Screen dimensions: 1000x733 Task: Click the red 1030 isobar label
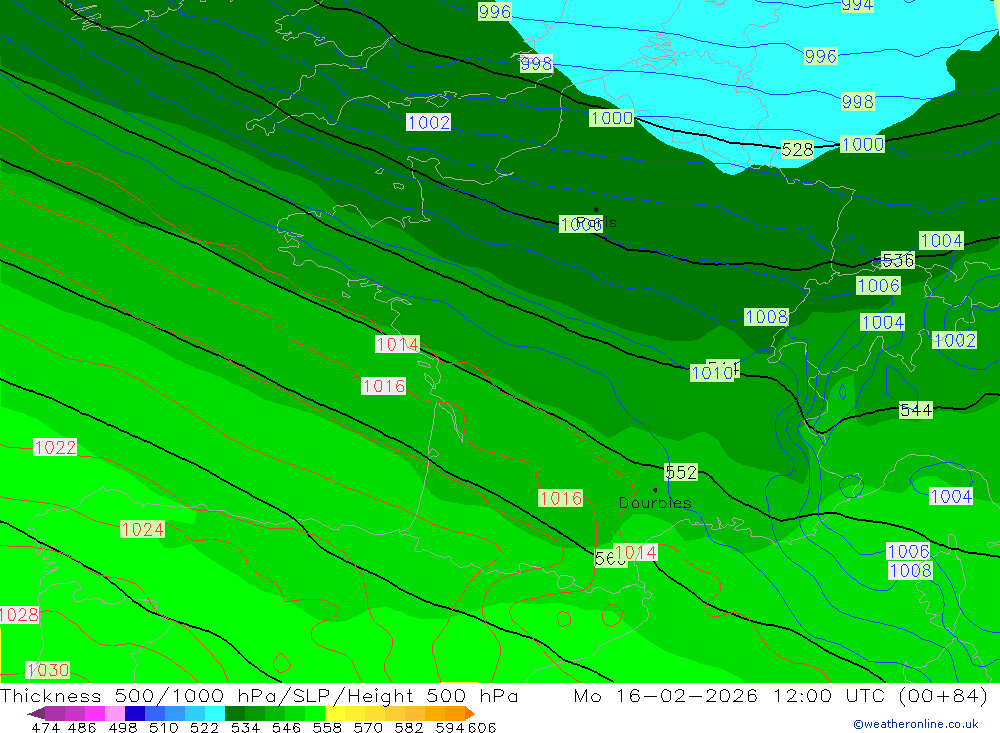(x=48, y=670)
